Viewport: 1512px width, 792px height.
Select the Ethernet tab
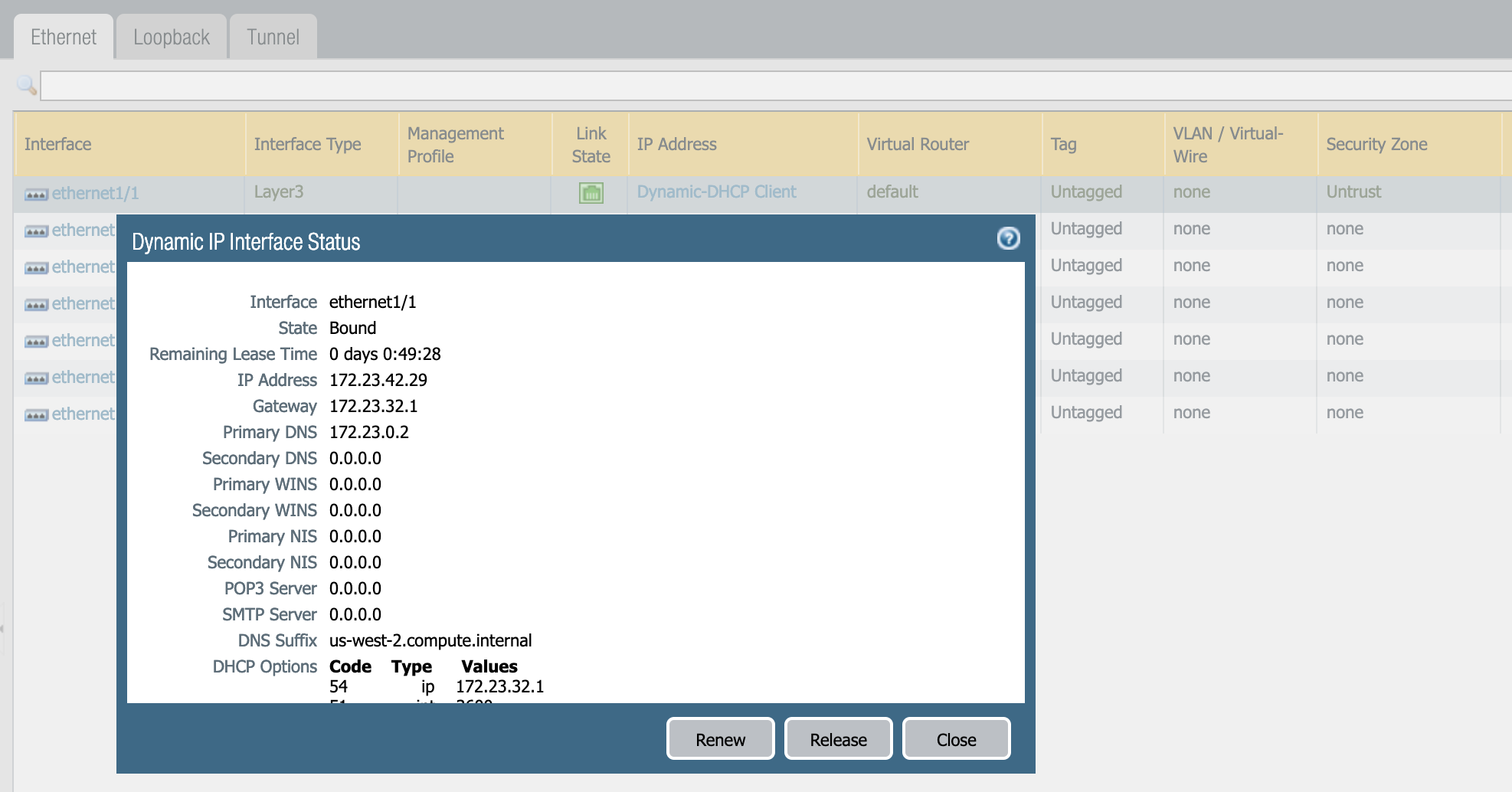click(64, 37)
